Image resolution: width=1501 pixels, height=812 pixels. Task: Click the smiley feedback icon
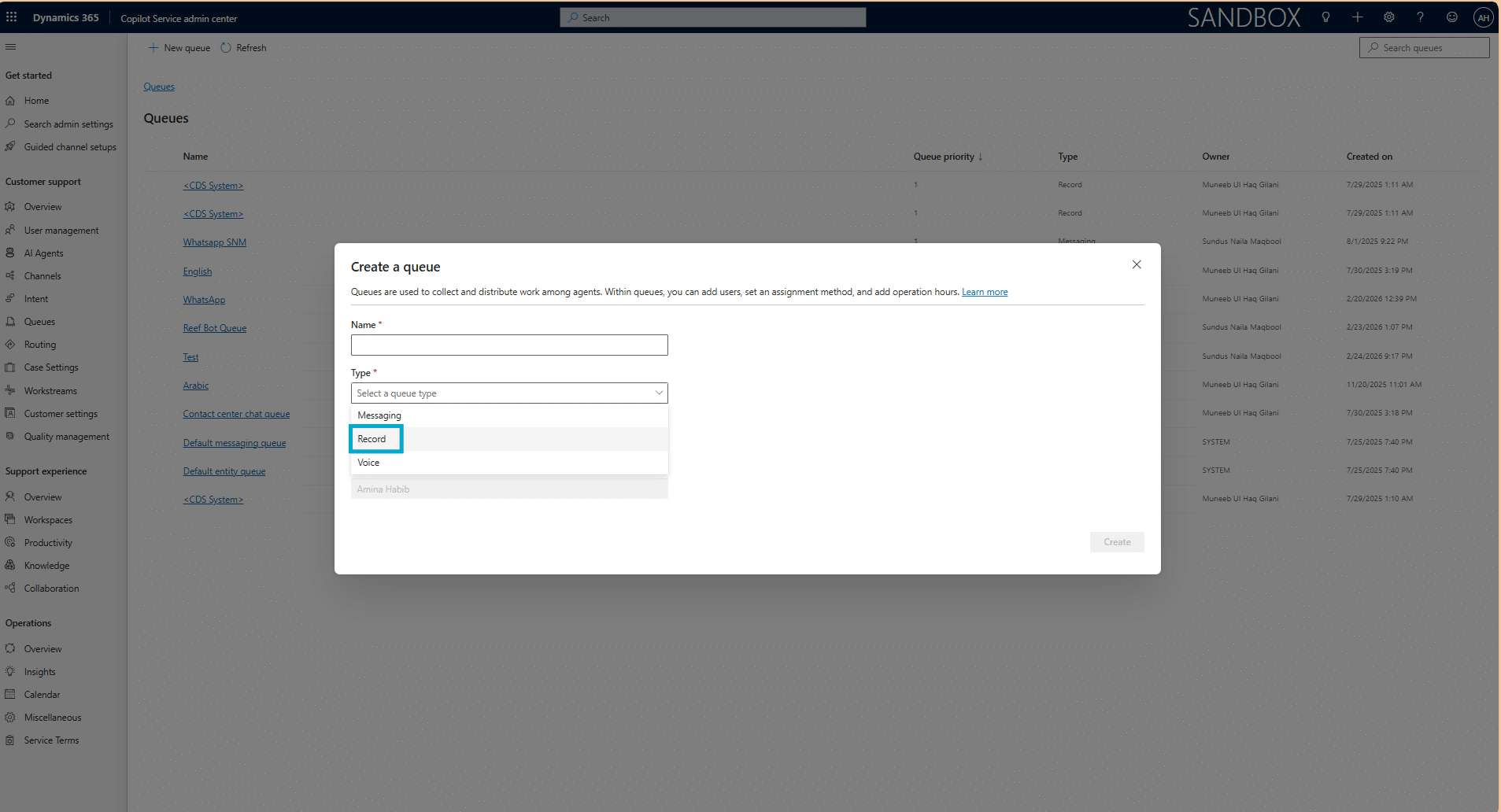coord(1452,17)
